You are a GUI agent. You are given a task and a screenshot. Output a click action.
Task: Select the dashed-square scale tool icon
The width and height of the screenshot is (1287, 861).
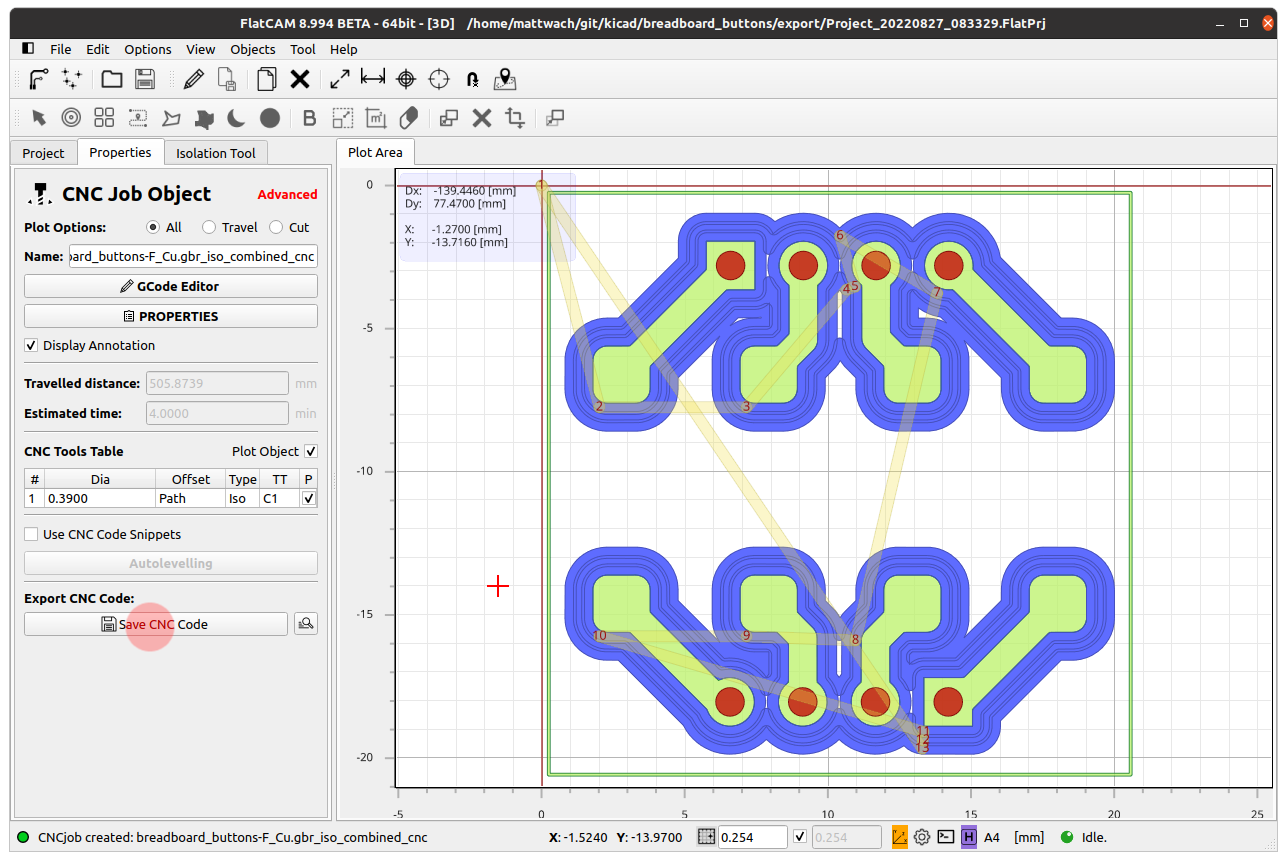(x=342, y=118)
